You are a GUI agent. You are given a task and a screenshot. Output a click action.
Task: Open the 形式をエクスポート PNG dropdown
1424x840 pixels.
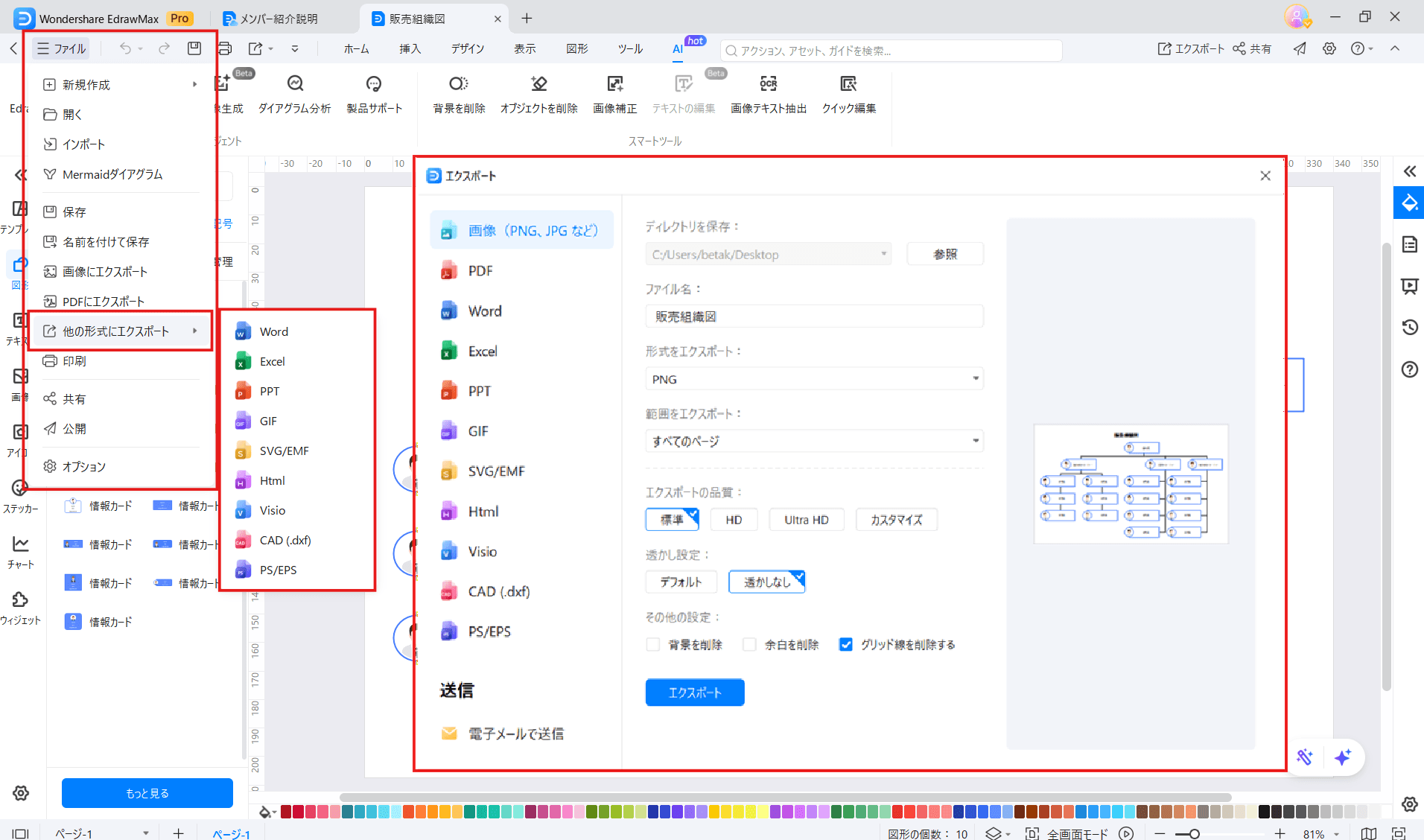(x=814, y=378)
